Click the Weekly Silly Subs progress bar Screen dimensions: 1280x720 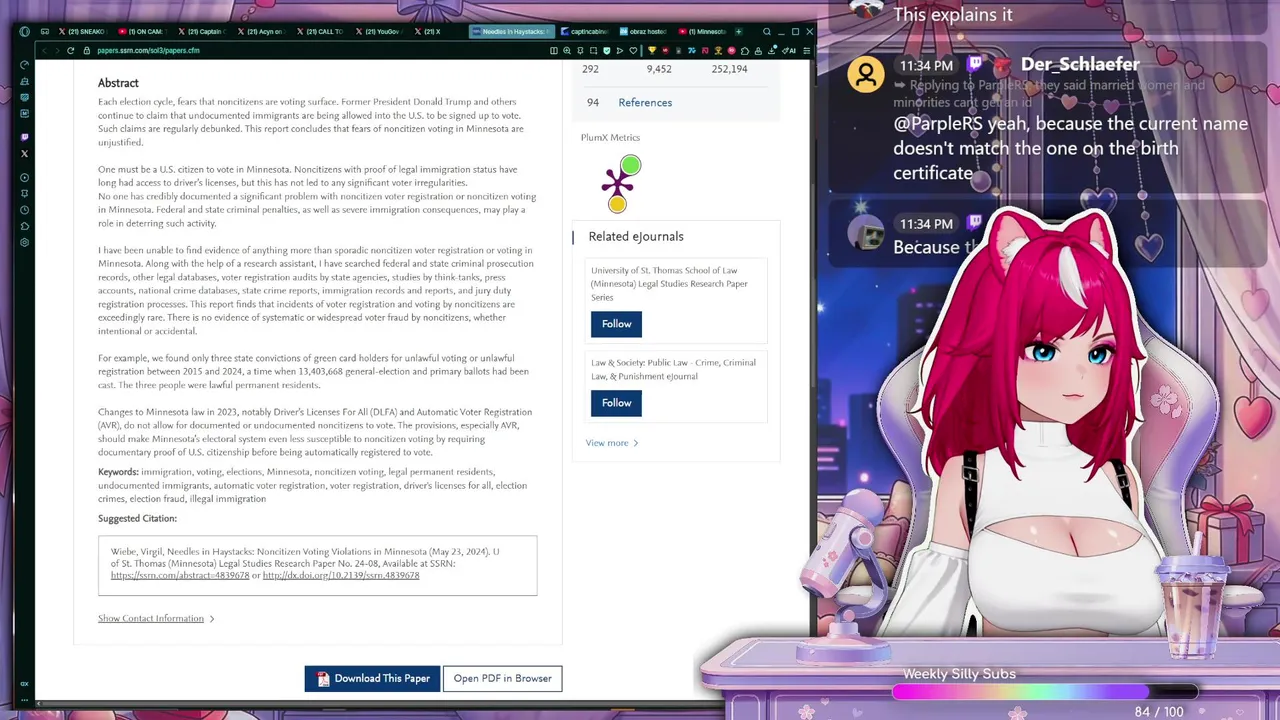point(1045,692)
